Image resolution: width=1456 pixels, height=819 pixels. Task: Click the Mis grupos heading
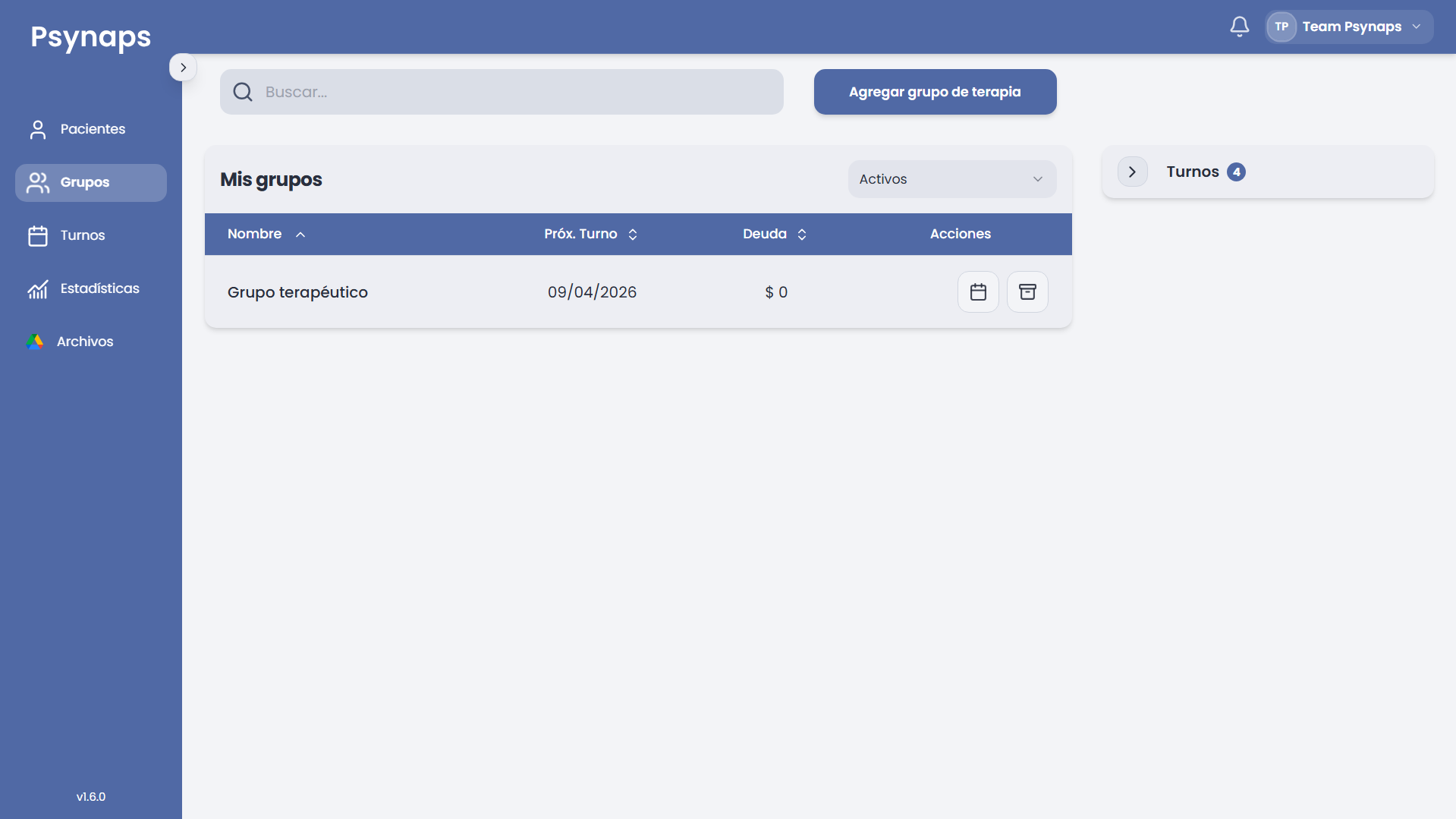click(271, 180)
